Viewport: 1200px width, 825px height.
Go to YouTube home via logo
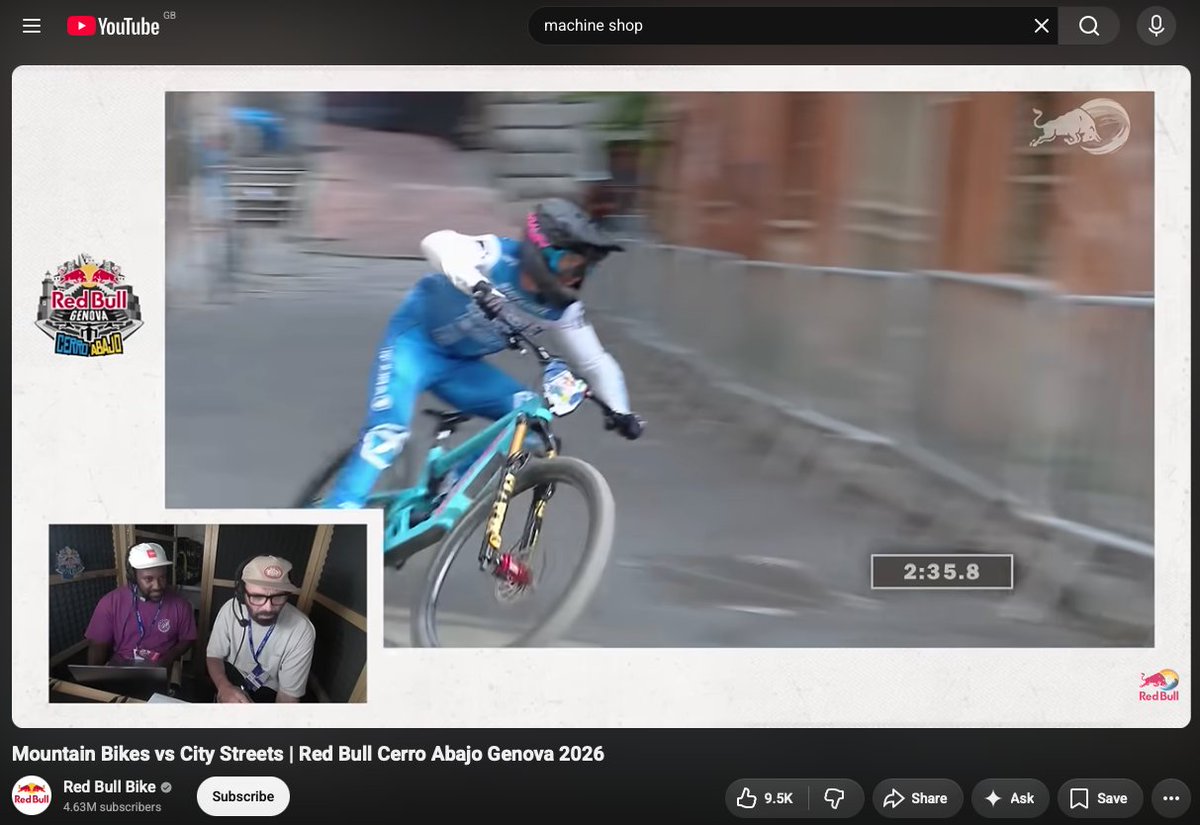click(113, 26)
